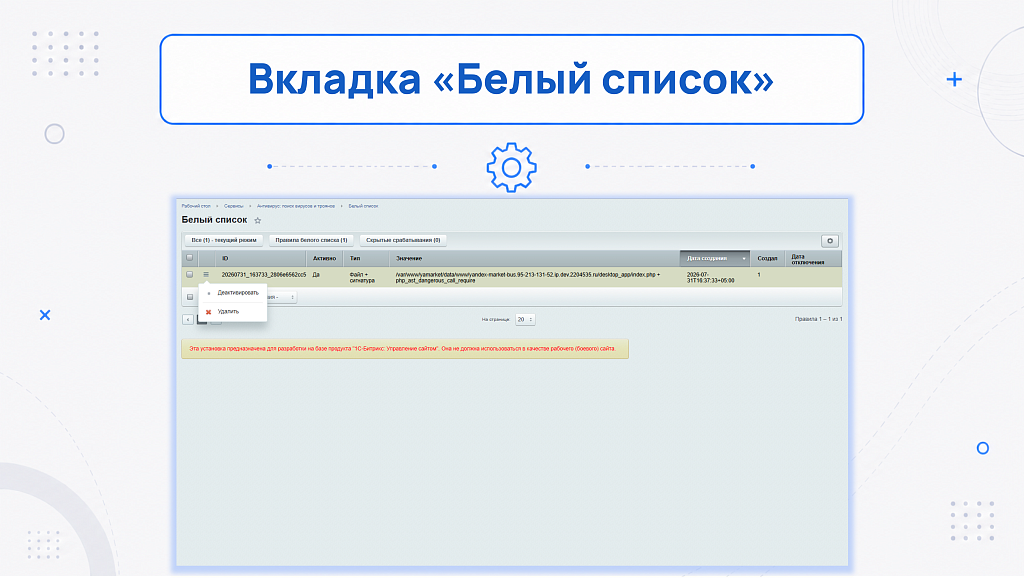The width and height of the screenshot is (1024, 579).
Task: Click sort arrow on Дата создания column
Action: (x=743, y=258)
